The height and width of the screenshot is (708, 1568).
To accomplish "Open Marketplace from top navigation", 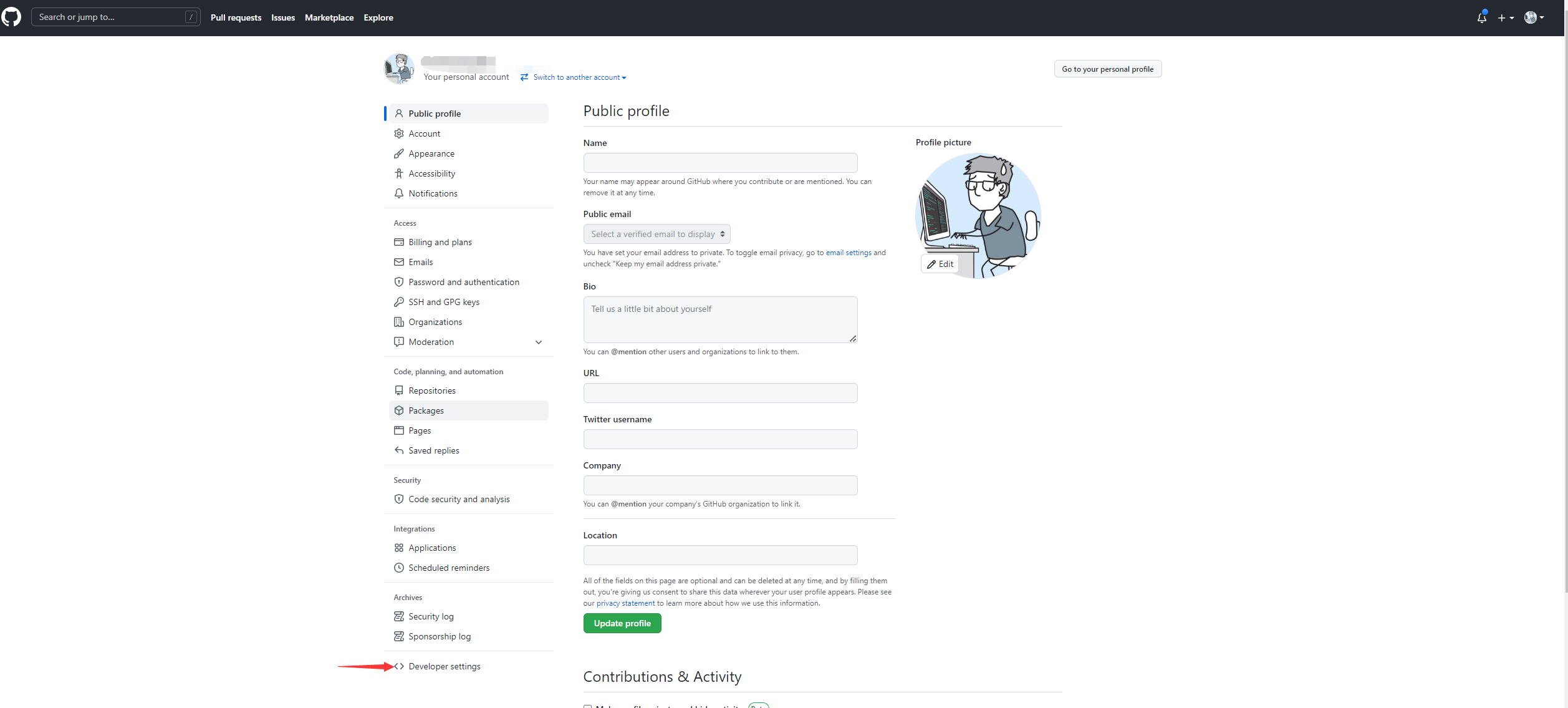I will coord(329,17).
